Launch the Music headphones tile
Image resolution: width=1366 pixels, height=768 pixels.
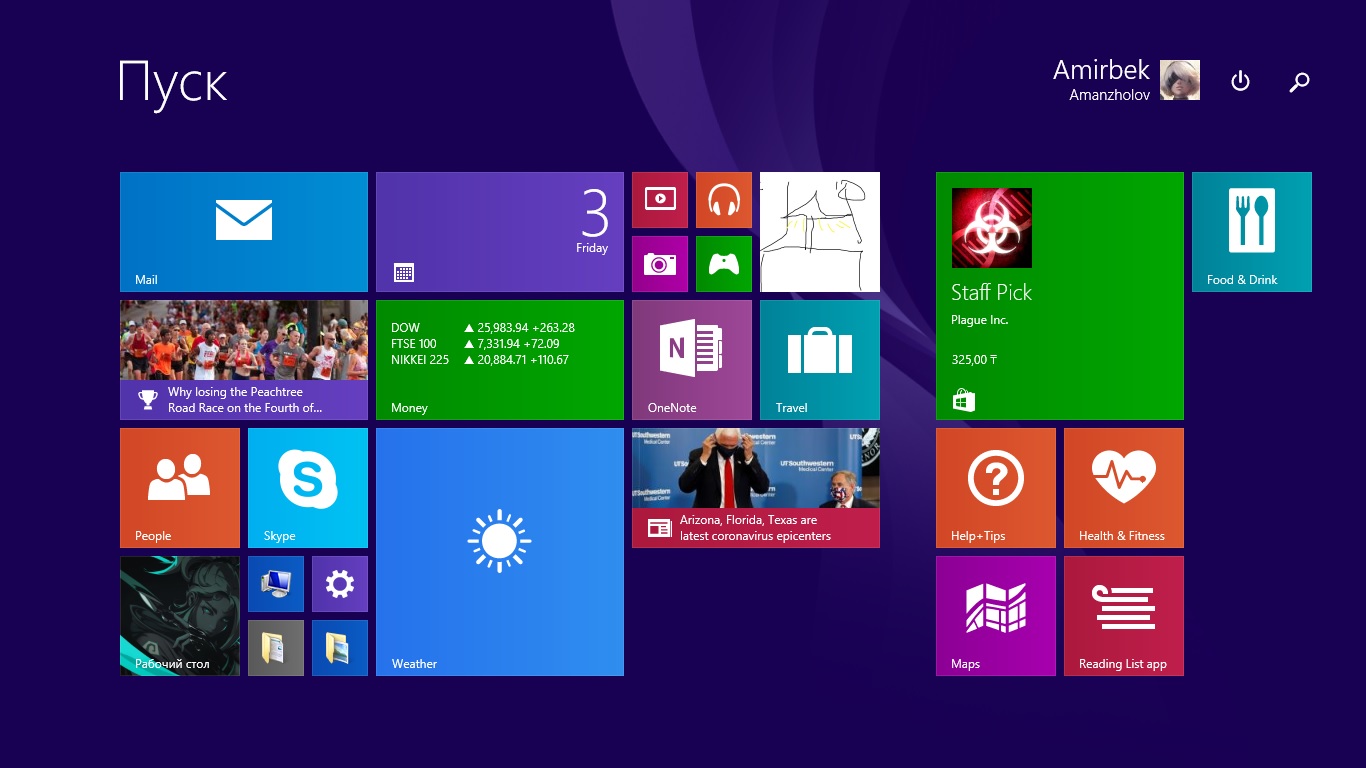tap(724, 200)
